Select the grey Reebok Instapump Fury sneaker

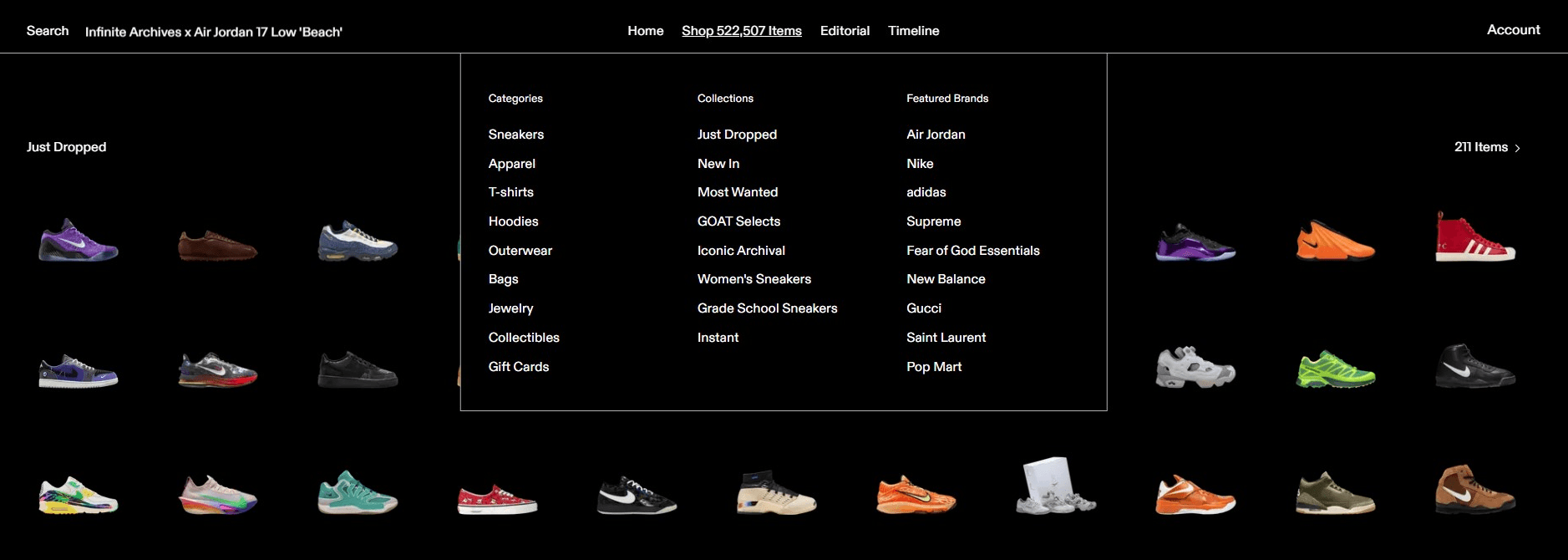(1195, 368)
